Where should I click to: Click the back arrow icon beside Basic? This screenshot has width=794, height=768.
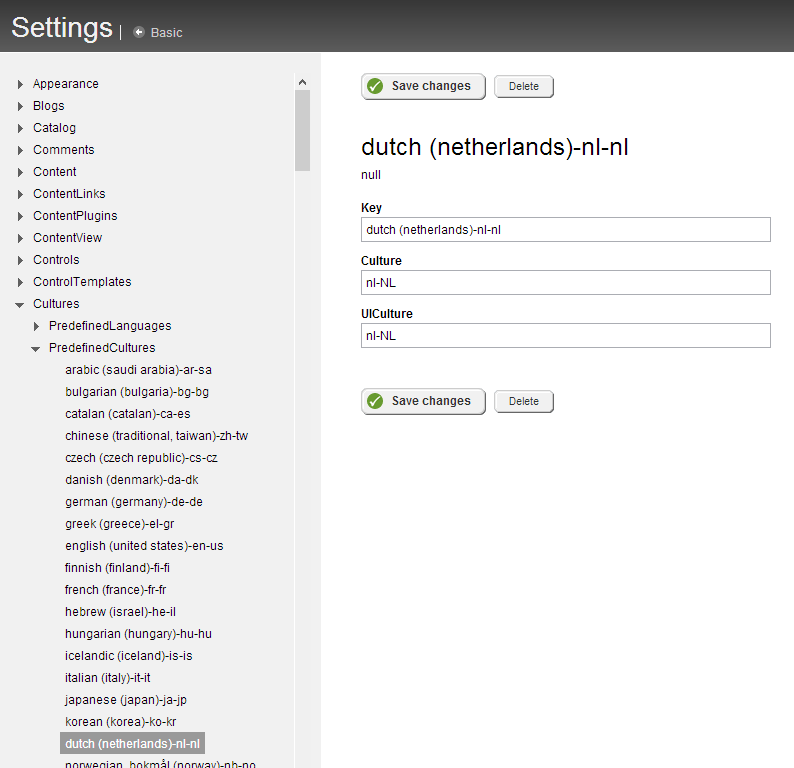click(139, 32)
